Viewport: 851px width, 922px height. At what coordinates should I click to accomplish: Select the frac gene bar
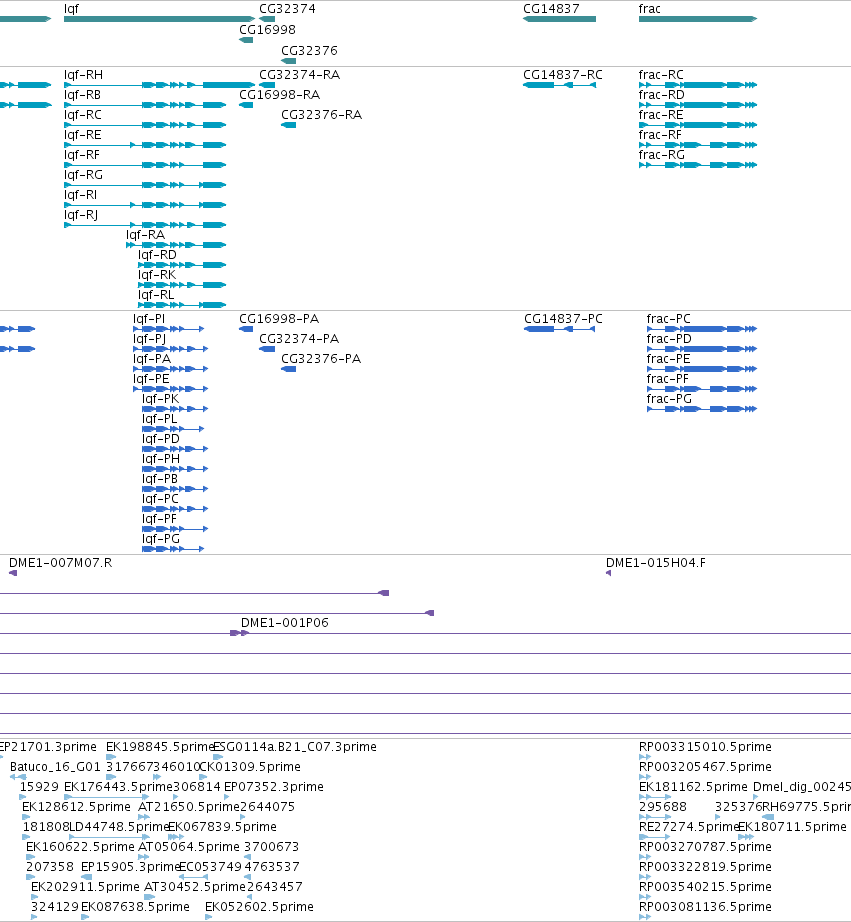(x=698, y=19)
